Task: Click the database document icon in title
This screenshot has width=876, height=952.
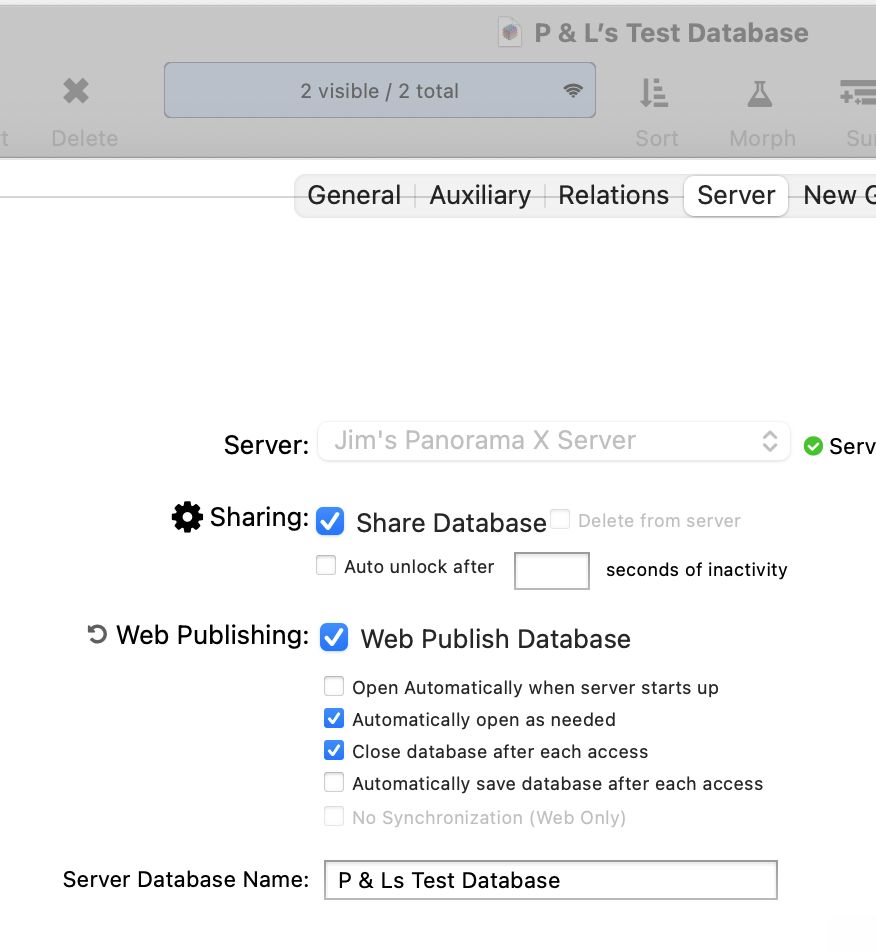Action: 511,33
